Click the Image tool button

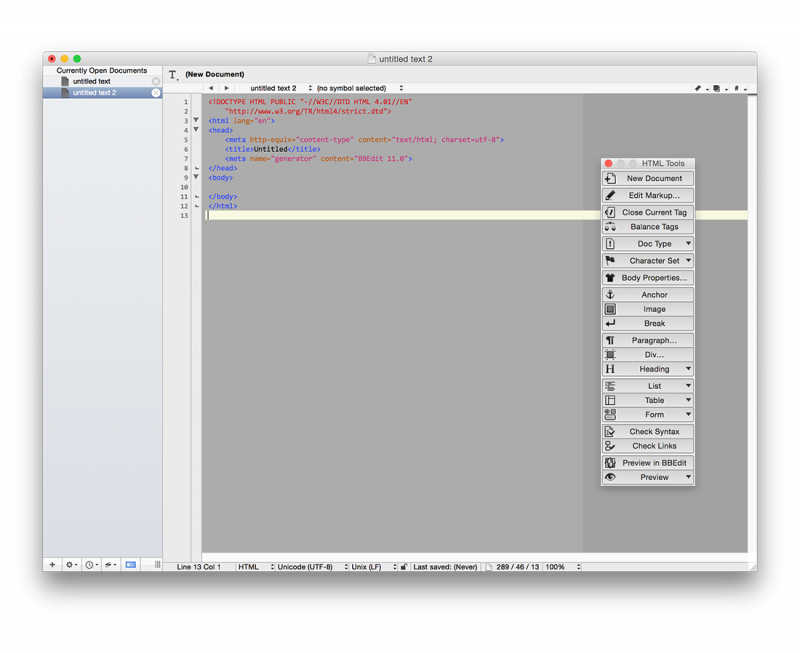click(x=647, y=310)
